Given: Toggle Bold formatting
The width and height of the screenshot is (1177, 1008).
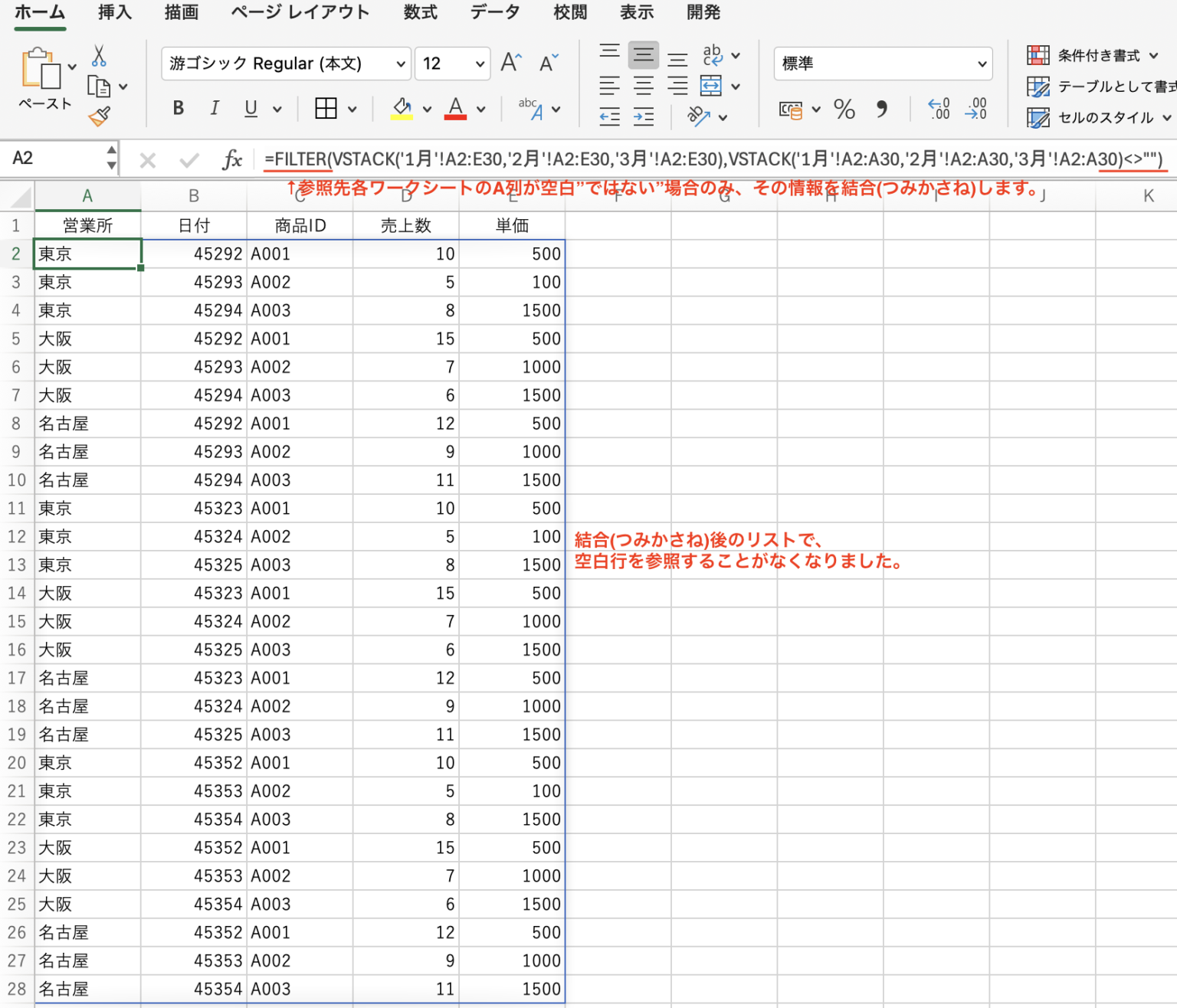Looking at the screenshot, I should pyautogui.click(x=179, y=108).
